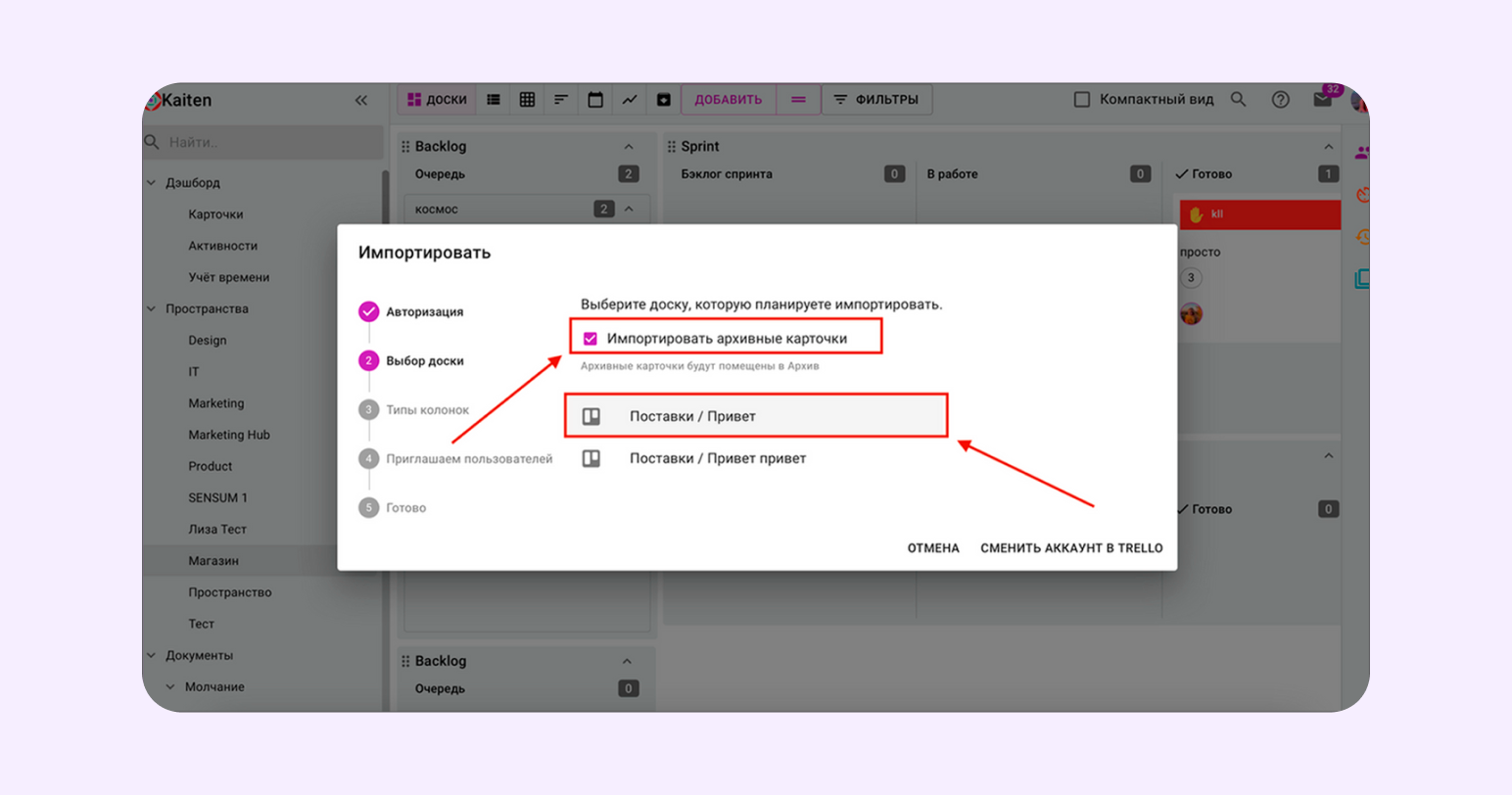Collapse the sidebar with double-chevron icon
Image resolution: width=1512 pixels, height=795 pixels.
point(361,100)
